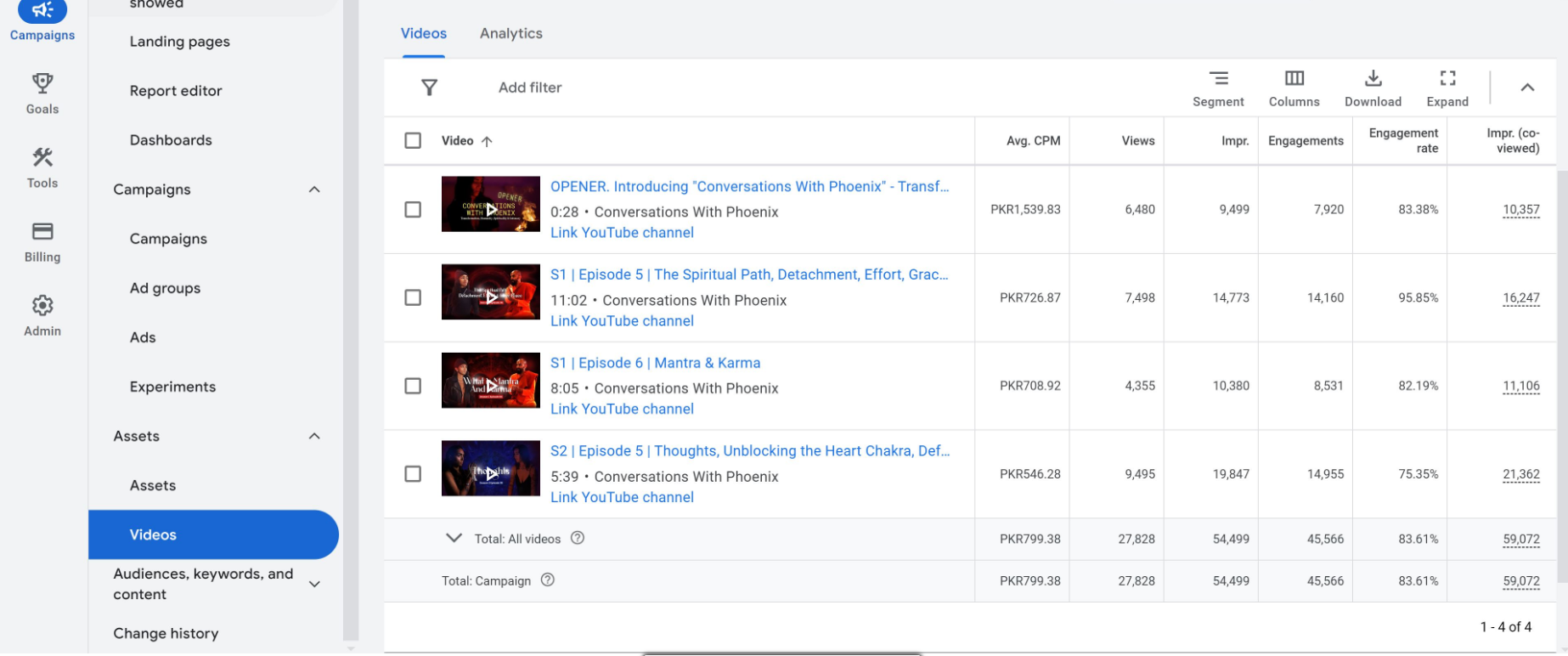Expand Total: All videos row chevron
This screenshot has height=656, width=1568.
tap(454, 539)
